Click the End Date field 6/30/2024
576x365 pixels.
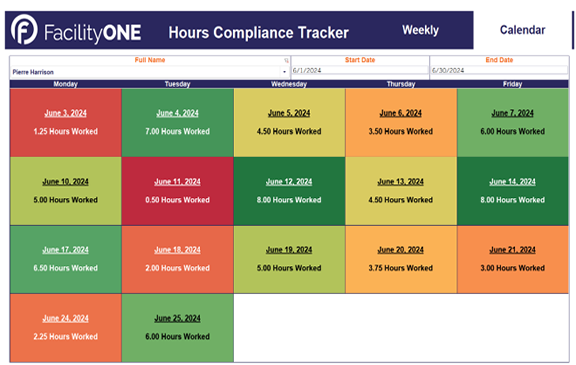(499, 70)
